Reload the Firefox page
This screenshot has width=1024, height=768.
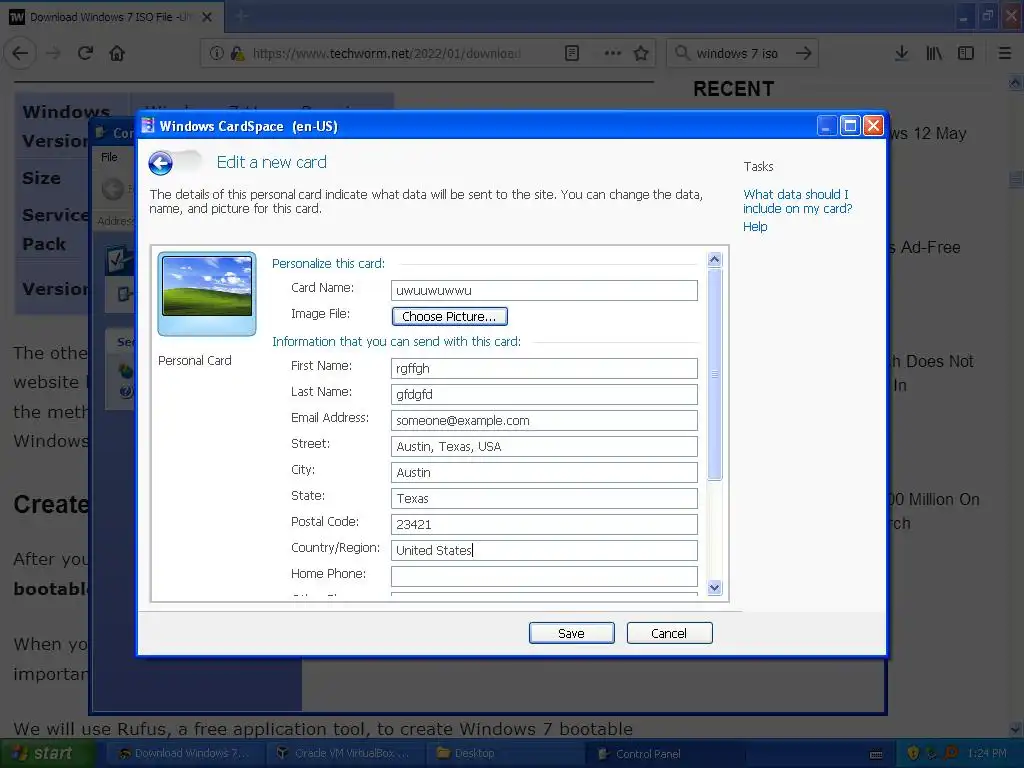click(x=86, y=53)
